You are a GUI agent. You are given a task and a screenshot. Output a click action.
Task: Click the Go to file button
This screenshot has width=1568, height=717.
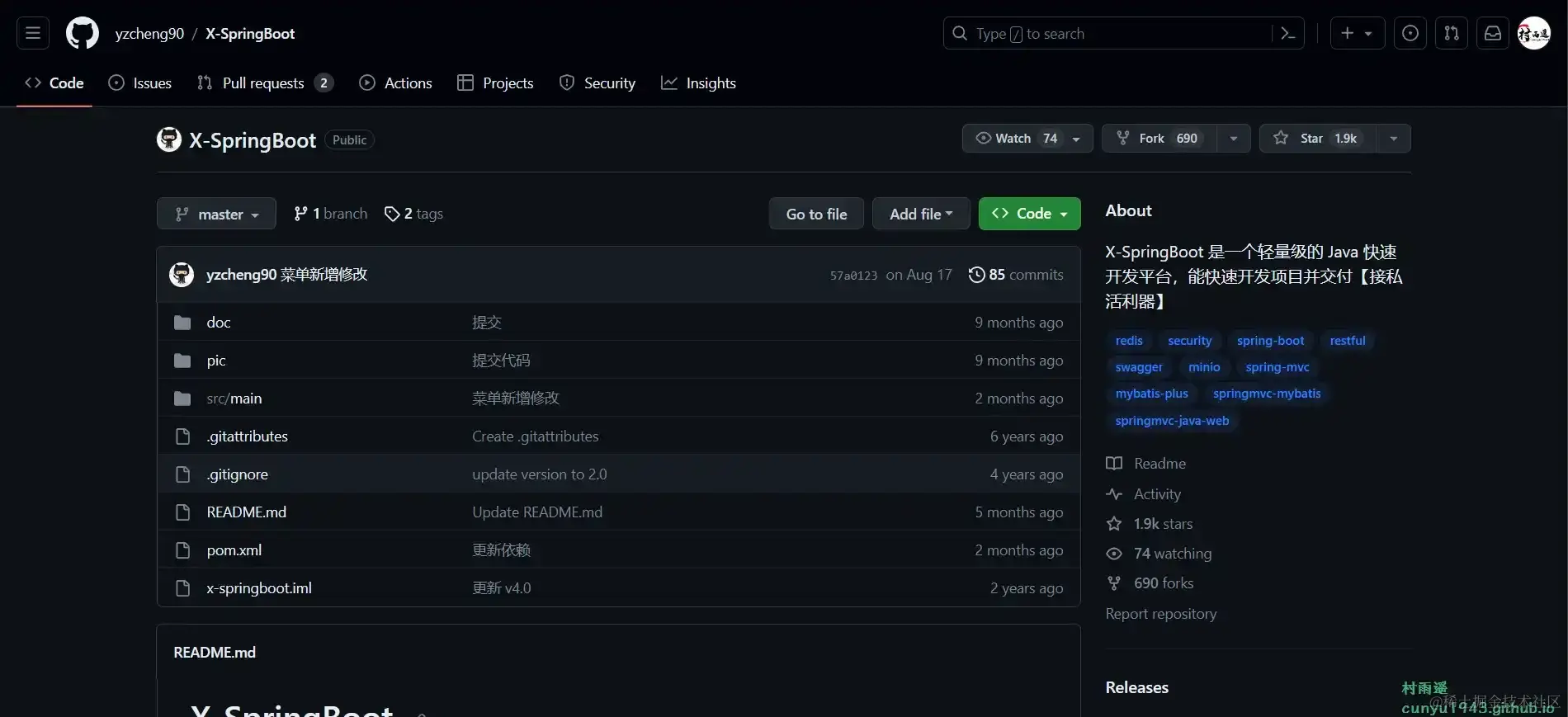[816, 214]
